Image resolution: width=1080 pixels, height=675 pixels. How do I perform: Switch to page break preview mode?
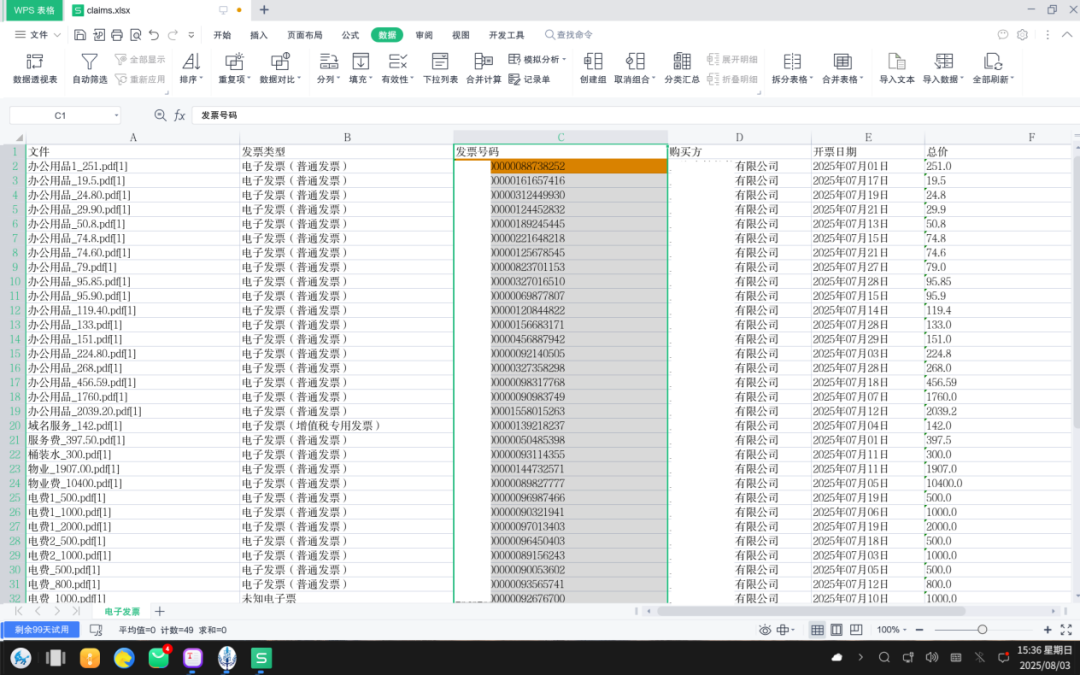click(x=856, y=630)
